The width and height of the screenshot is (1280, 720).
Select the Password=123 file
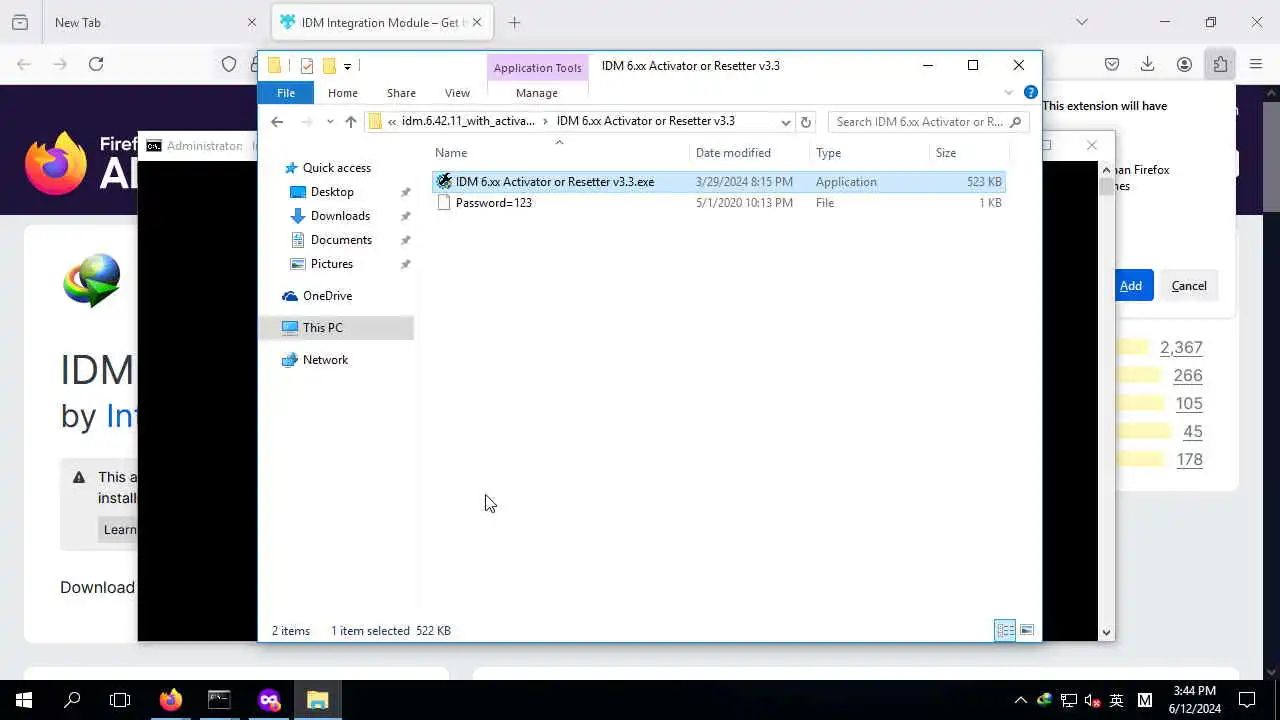coord(718,203)
